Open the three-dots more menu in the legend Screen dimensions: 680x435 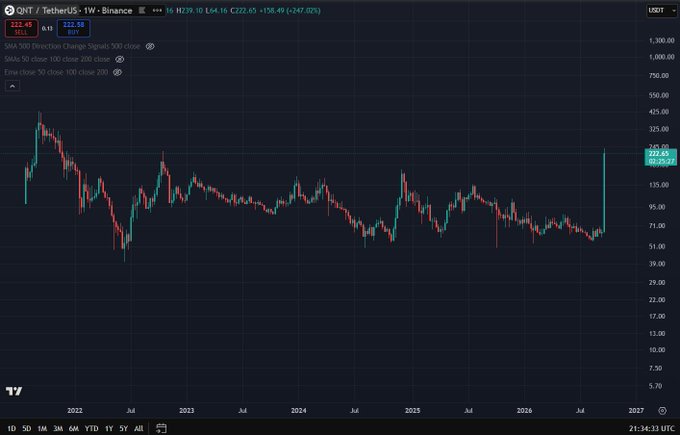[157, 10]
